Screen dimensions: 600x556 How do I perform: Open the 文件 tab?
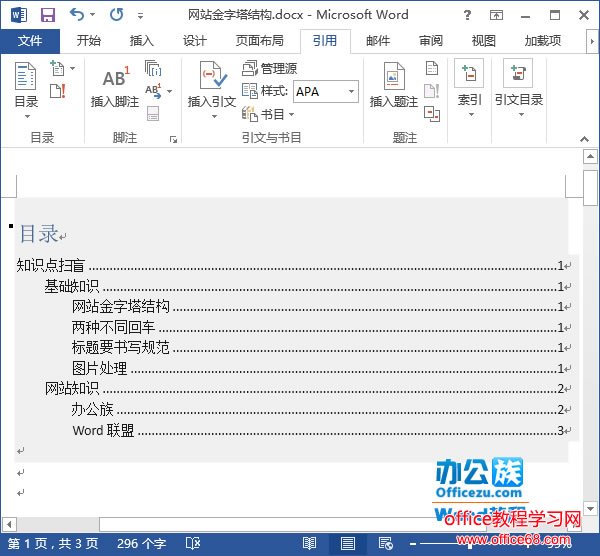[x=30, y=41]
